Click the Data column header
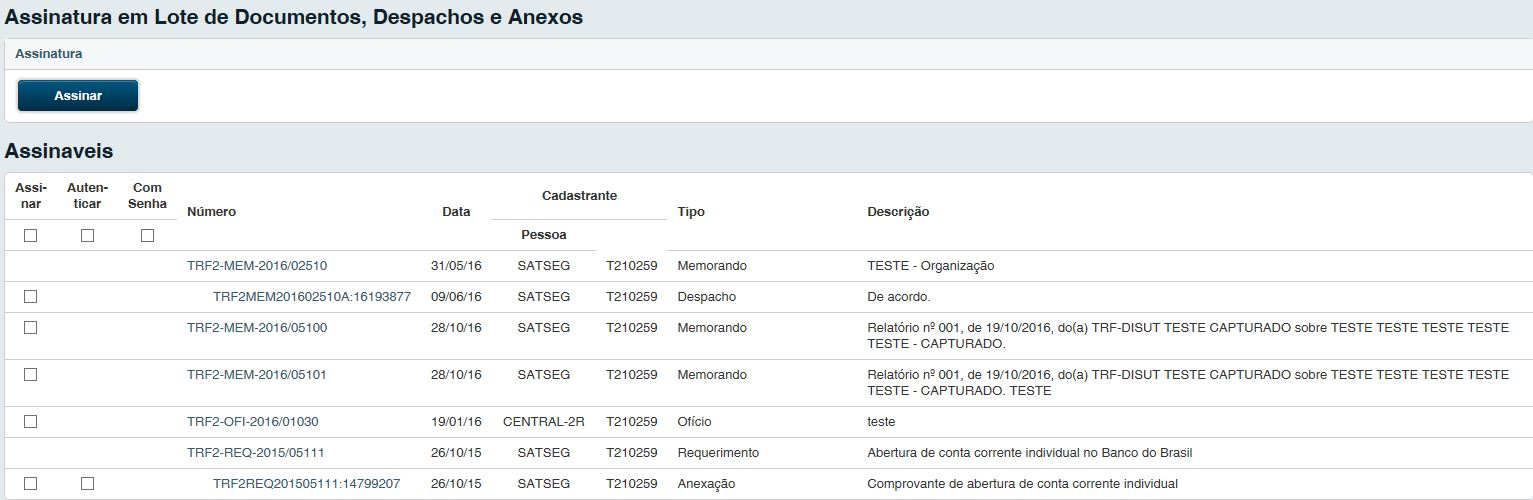 (456, 212)
